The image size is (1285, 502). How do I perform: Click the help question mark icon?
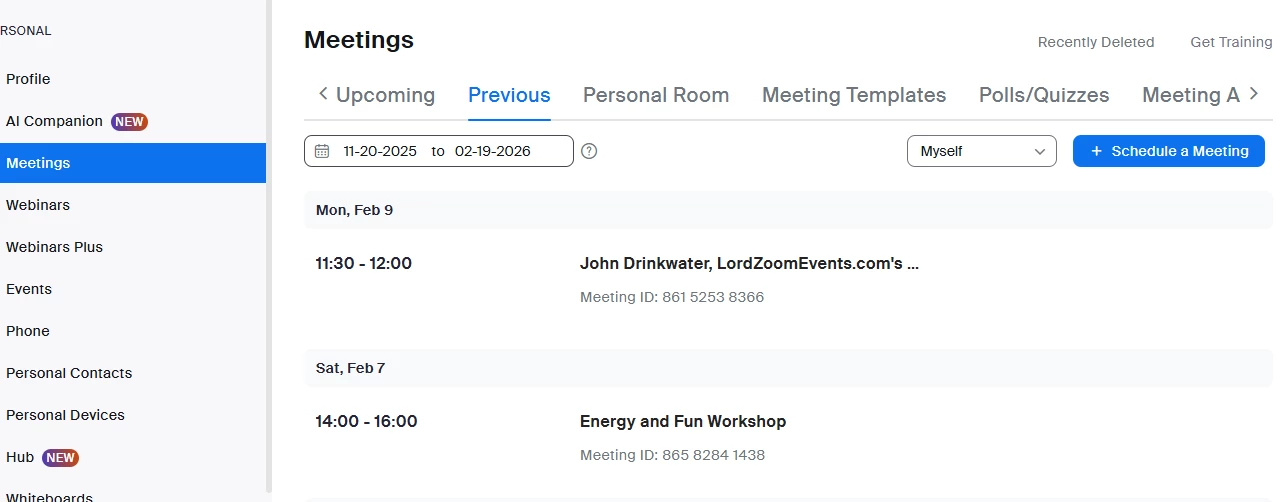[589, 151]
